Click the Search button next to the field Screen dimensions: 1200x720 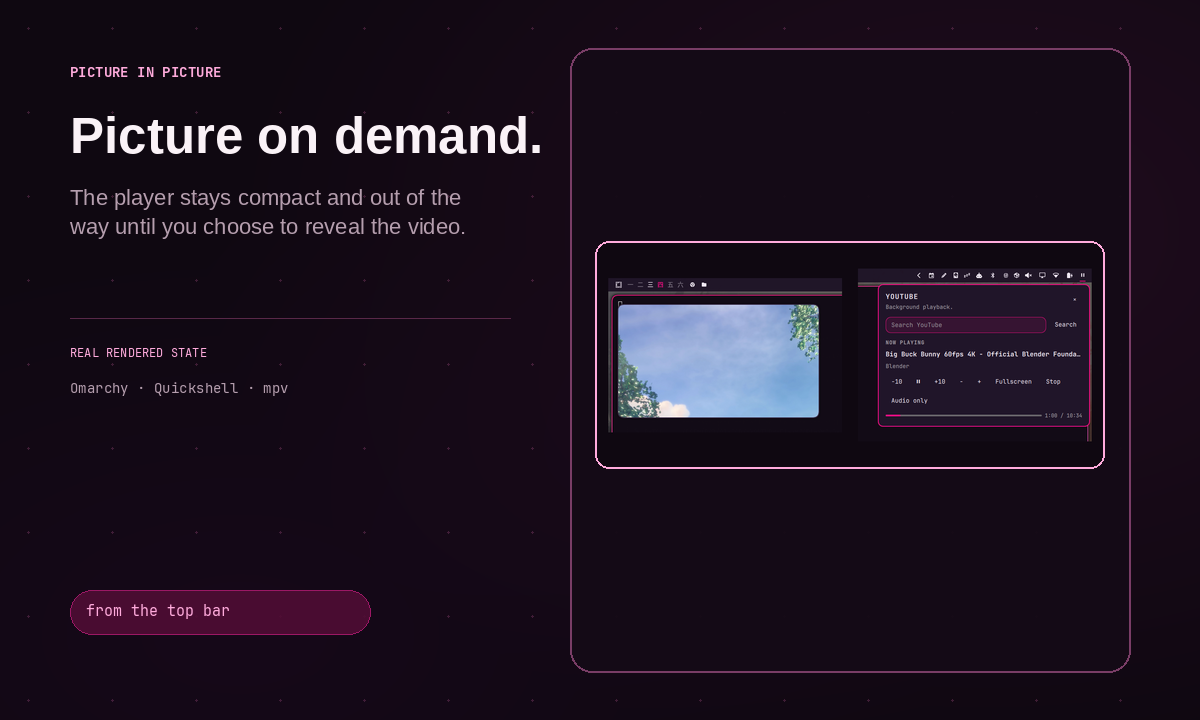[1066, 325]
